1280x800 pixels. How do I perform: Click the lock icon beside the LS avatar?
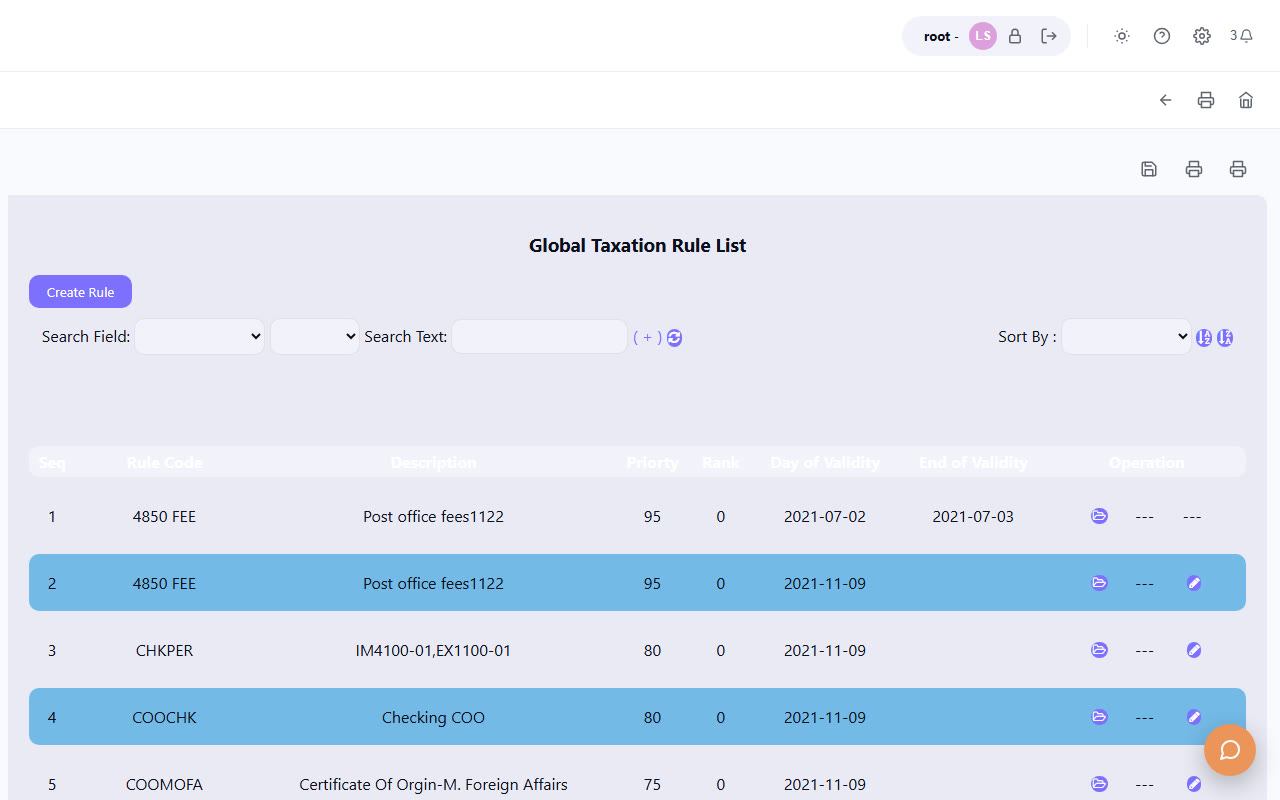coord(1015,36)
